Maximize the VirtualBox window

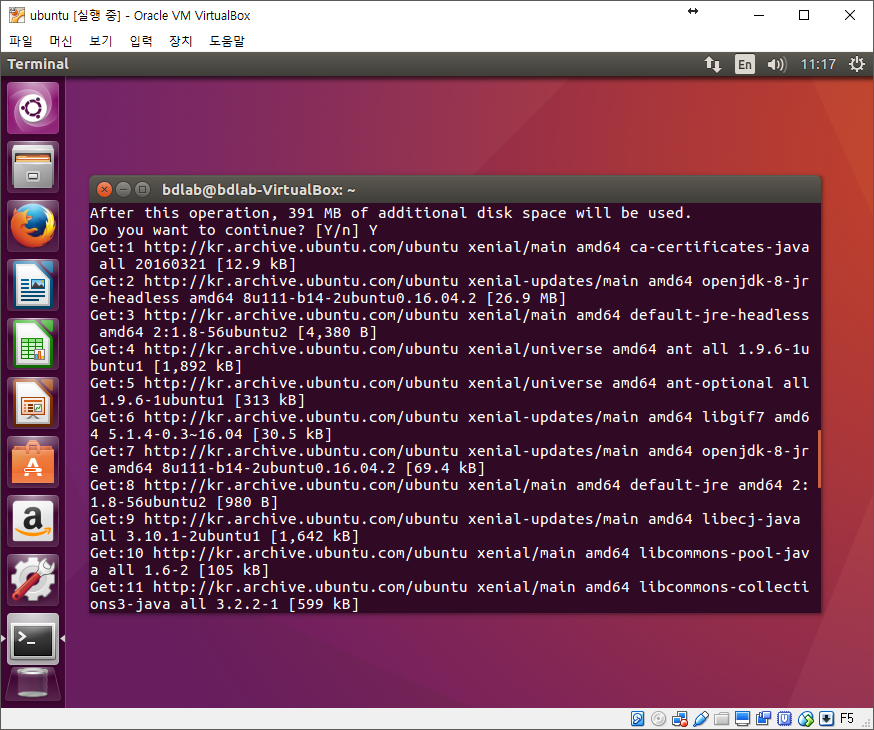(x=804, y=15)
